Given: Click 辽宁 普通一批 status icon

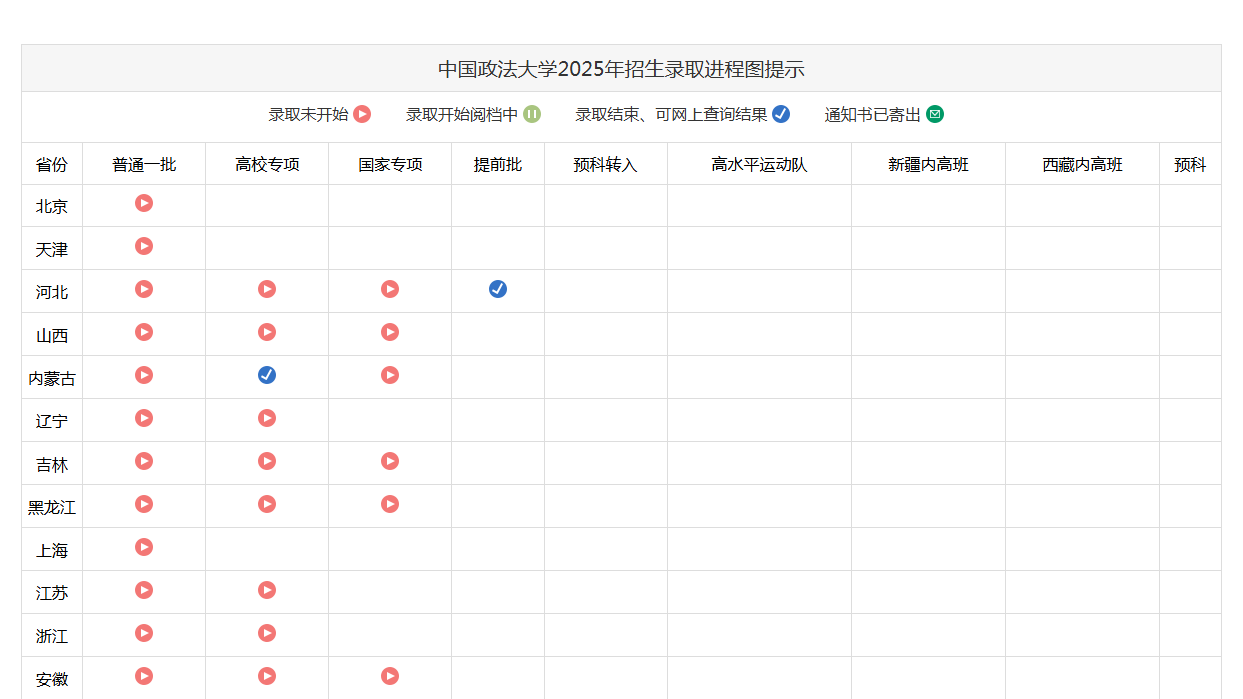Looking at the screenshot, I should pos(144,418).
